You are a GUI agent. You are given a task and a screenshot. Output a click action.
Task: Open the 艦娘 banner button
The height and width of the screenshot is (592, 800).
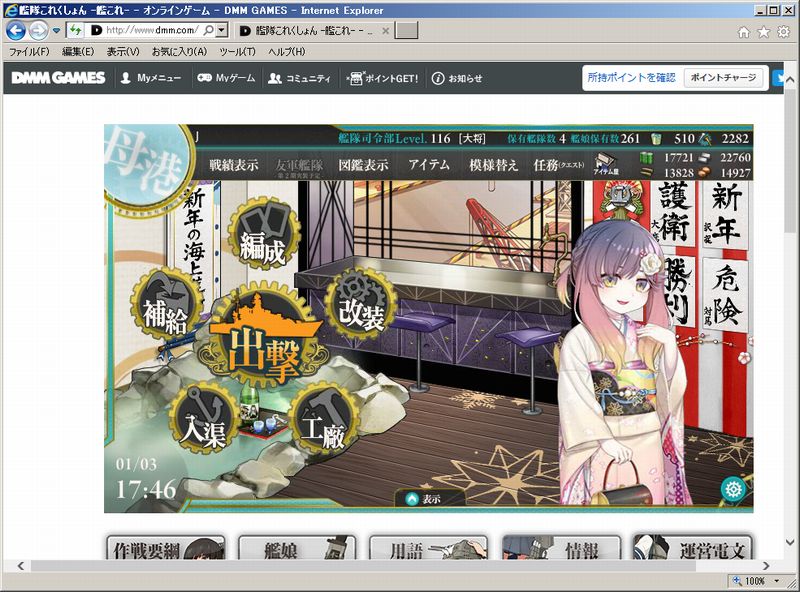pyautogui.click(x=297, y=548)
